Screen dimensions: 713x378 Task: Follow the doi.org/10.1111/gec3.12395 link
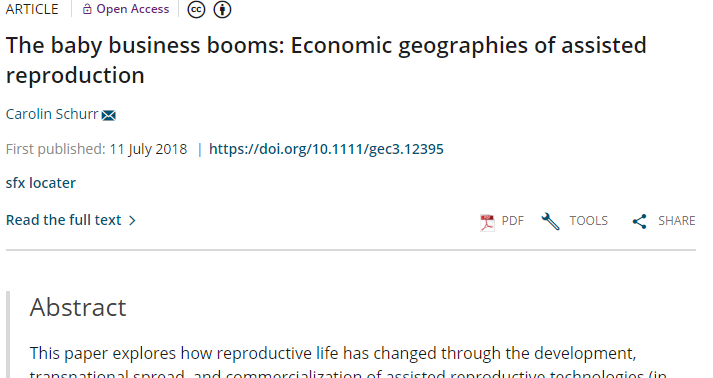[x=326, y=149]
